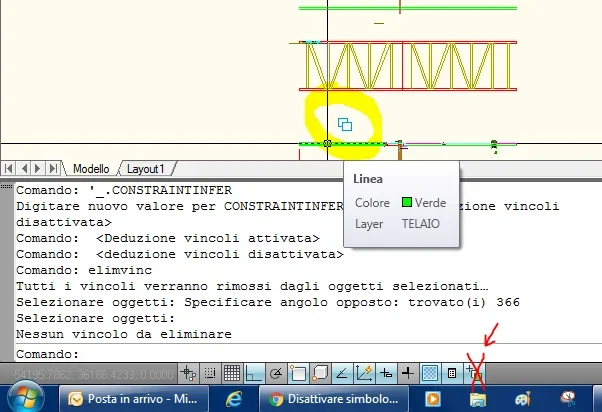Go to previous layout tab arrow
602x412 pixels.
[24, 168]
